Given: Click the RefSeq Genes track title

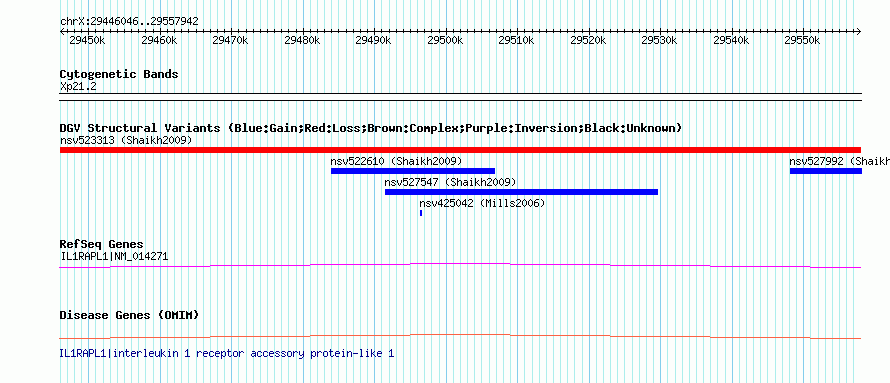Looking at the screenshot, I should [x=102, y=245].
